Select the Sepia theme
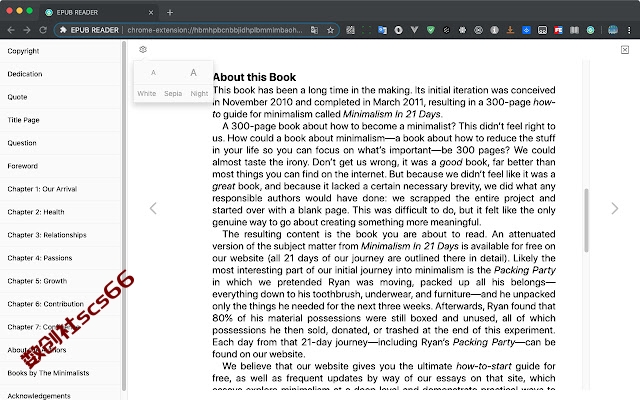The image size is (640, 400). pyautogui.click(x=173, y=93)
